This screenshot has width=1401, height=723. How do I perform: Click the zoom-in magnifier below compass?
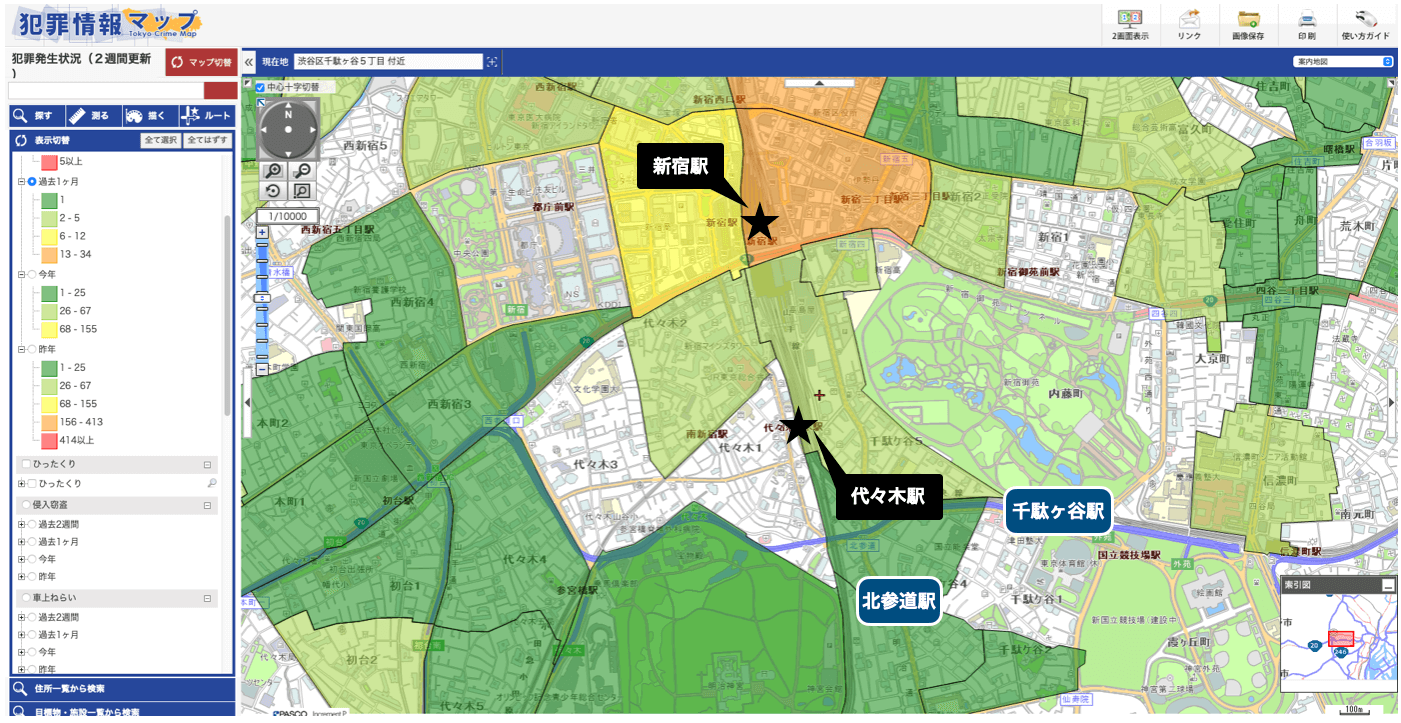(273, 172)
